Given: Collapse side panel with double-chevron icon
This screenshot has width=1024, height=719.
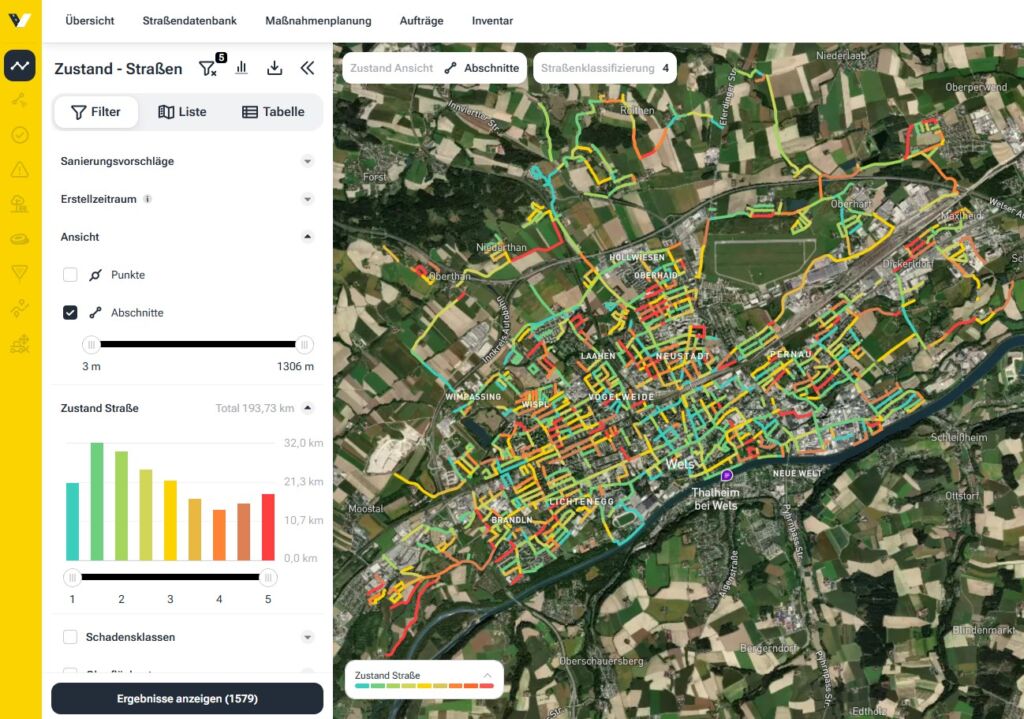Looking at the screenshot, I should (308, 68).
